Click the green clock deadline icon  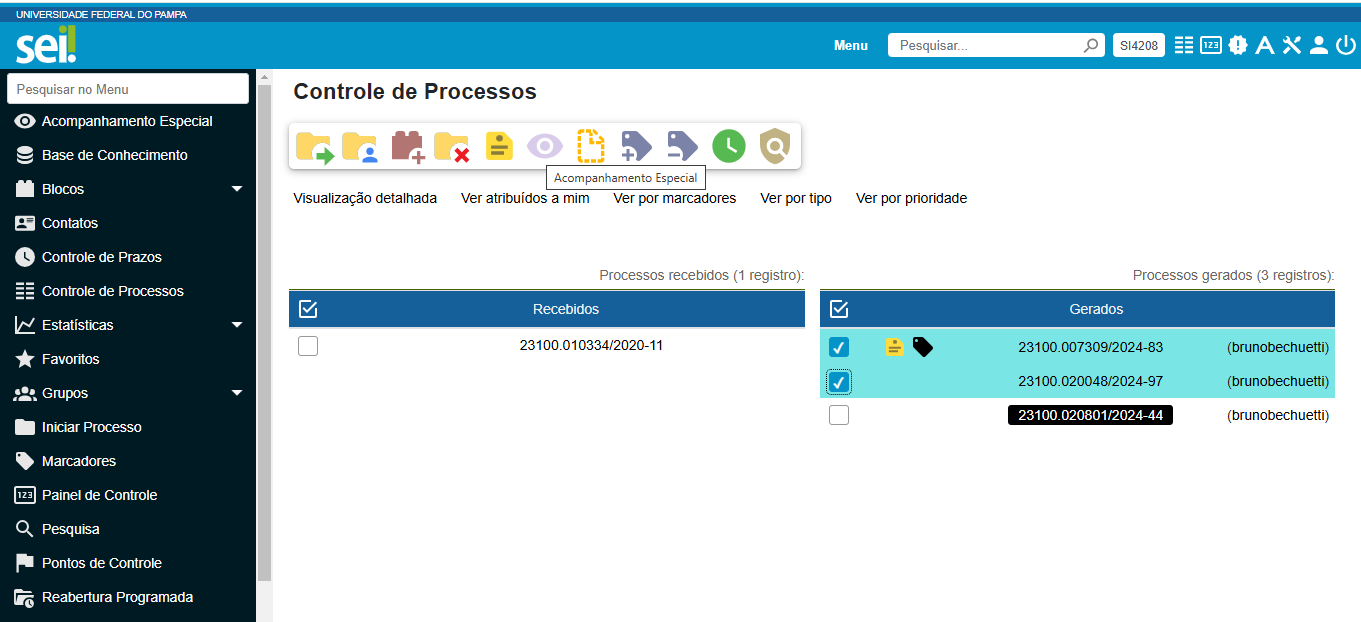(729, 147)
